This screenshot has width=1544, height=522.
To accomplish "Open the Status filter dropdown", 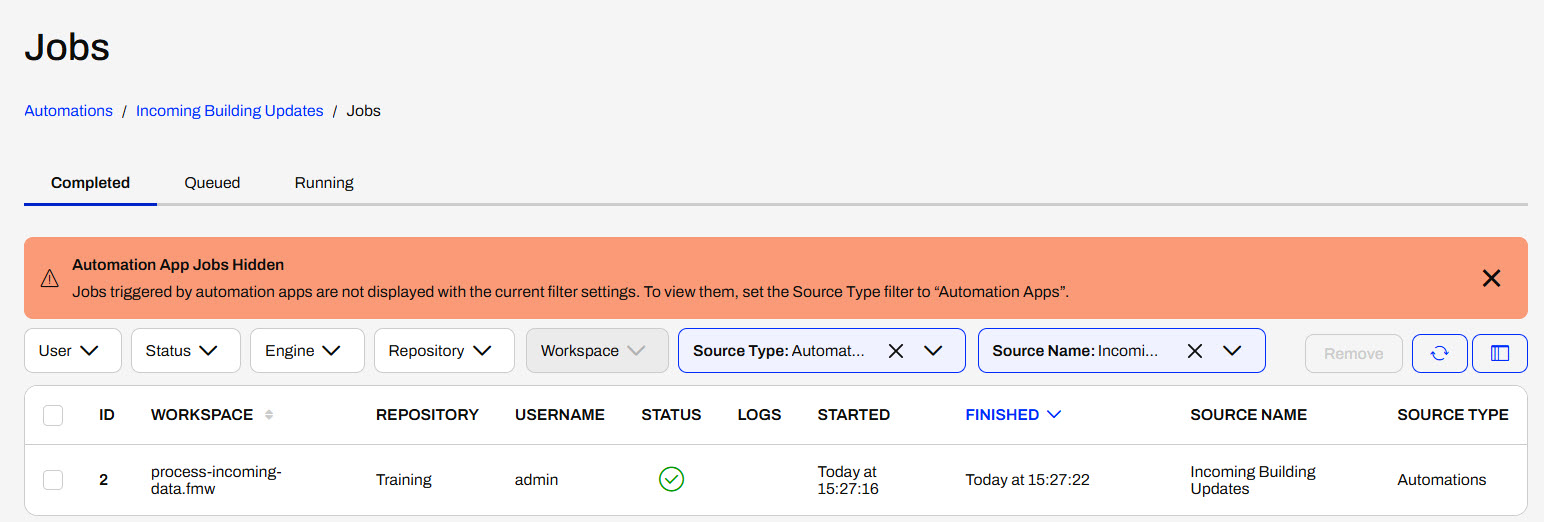I will click(185, 351).
